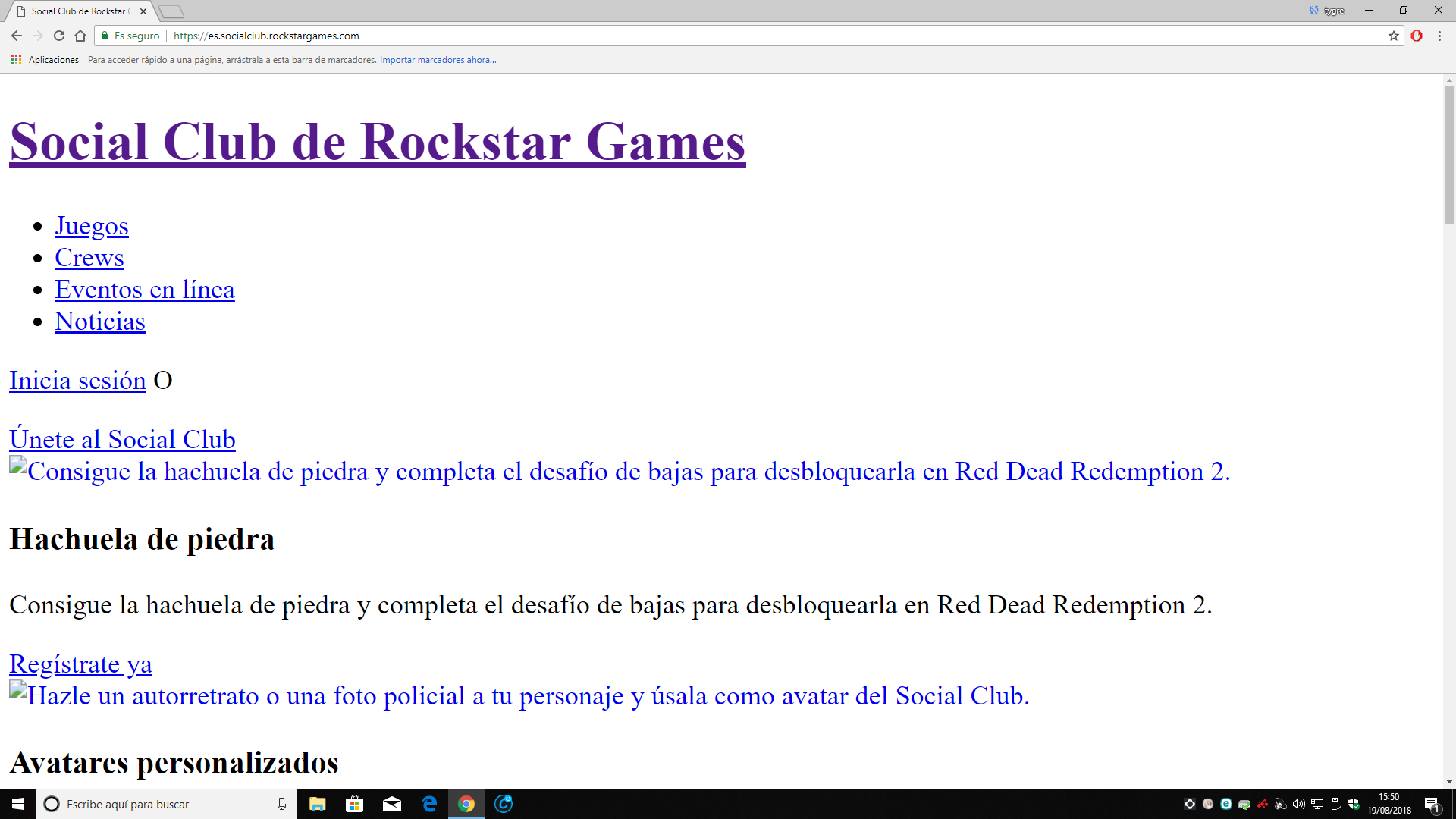
Task: Open the Aplicaciones apps shortcut
Action: tap(45, 60)
